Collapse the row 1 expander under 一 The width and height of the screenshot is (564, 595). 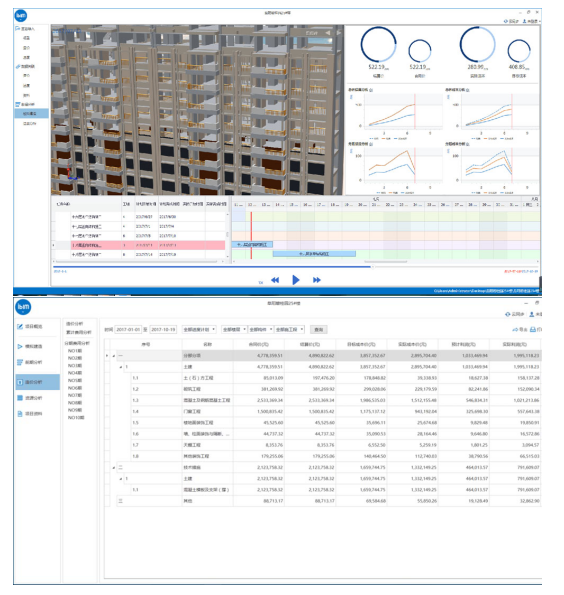121,367
